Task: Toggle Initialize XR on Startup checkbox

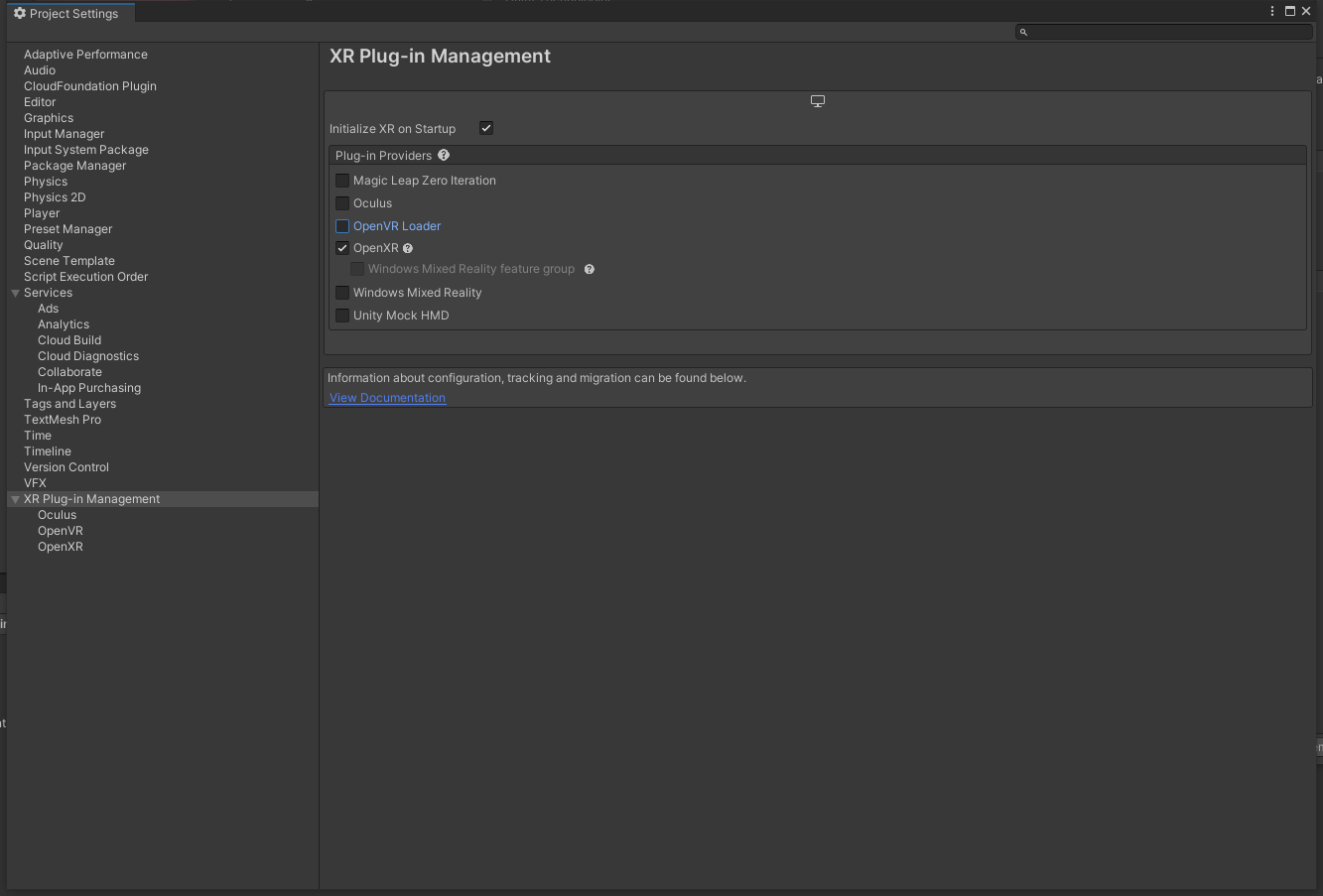Action: coord(486,128)
